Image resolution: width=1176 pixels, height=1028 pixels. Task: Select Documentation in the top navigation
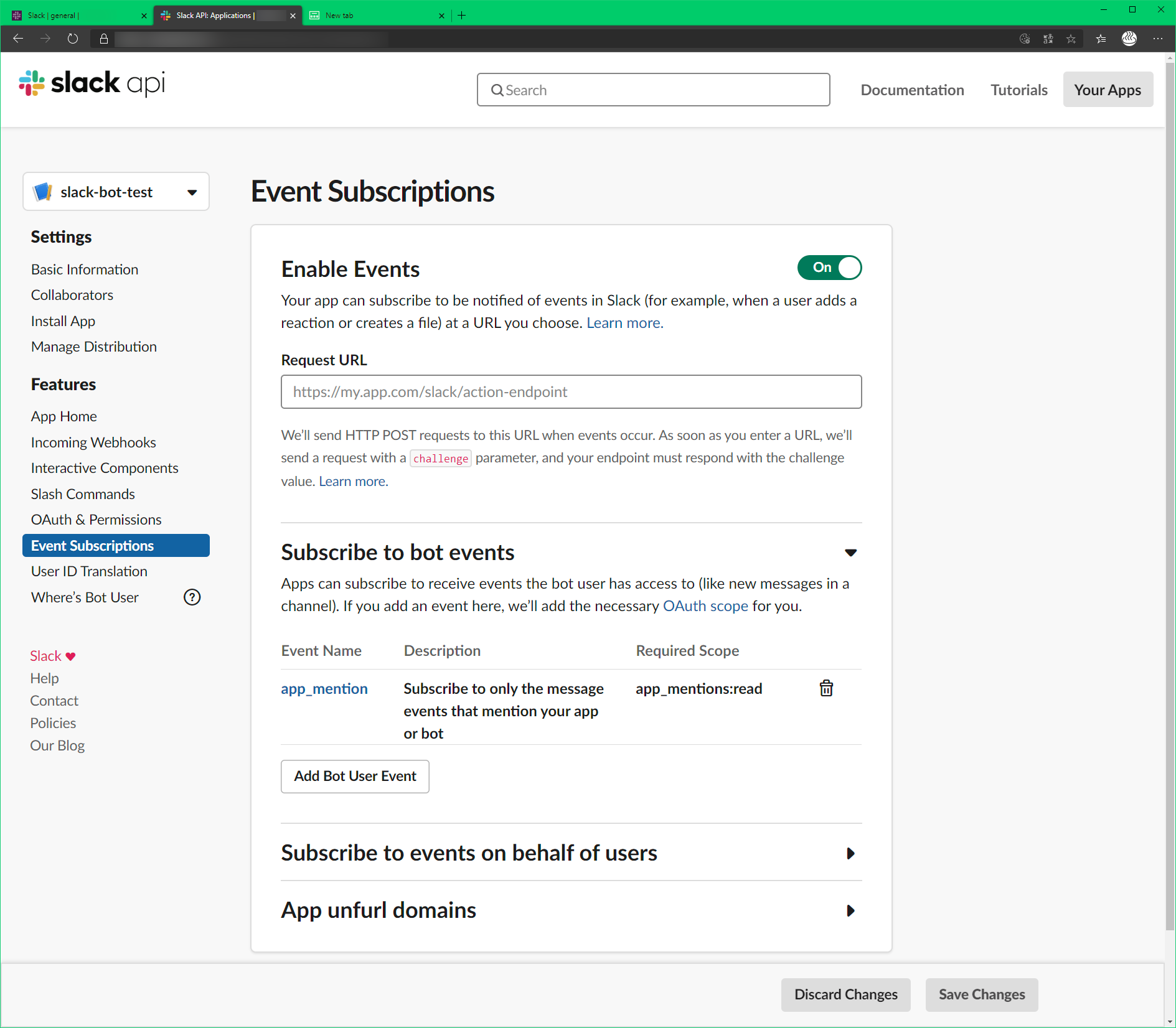click(x=912, y=90)
